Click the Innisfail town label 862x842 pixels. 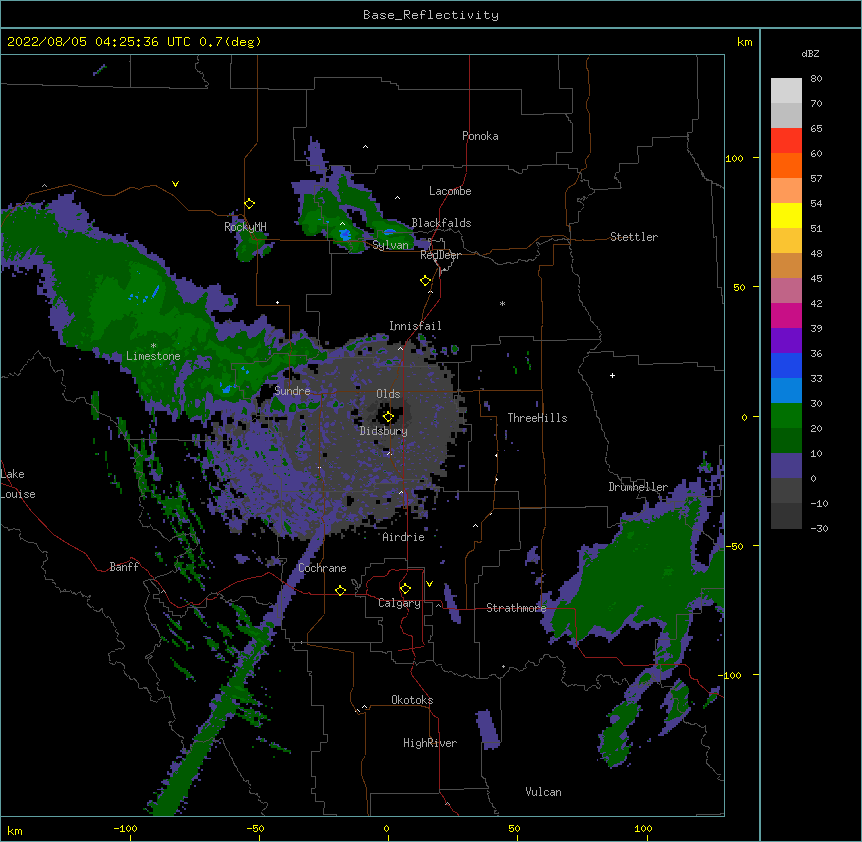coord(415,326)
